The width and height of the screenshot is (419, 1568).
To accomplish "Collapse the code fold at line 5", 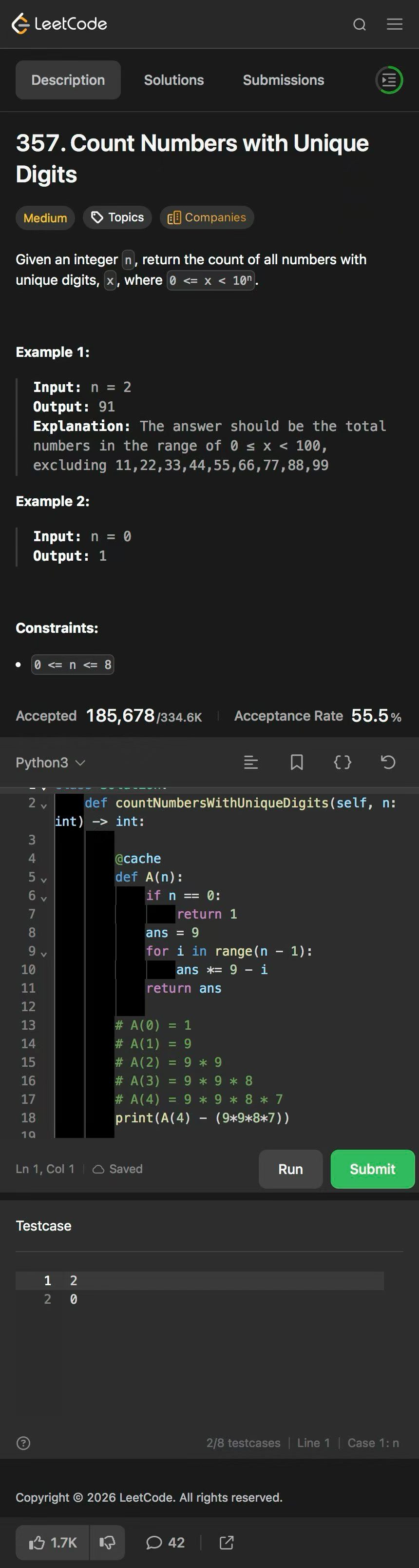I will click(44, 880).
